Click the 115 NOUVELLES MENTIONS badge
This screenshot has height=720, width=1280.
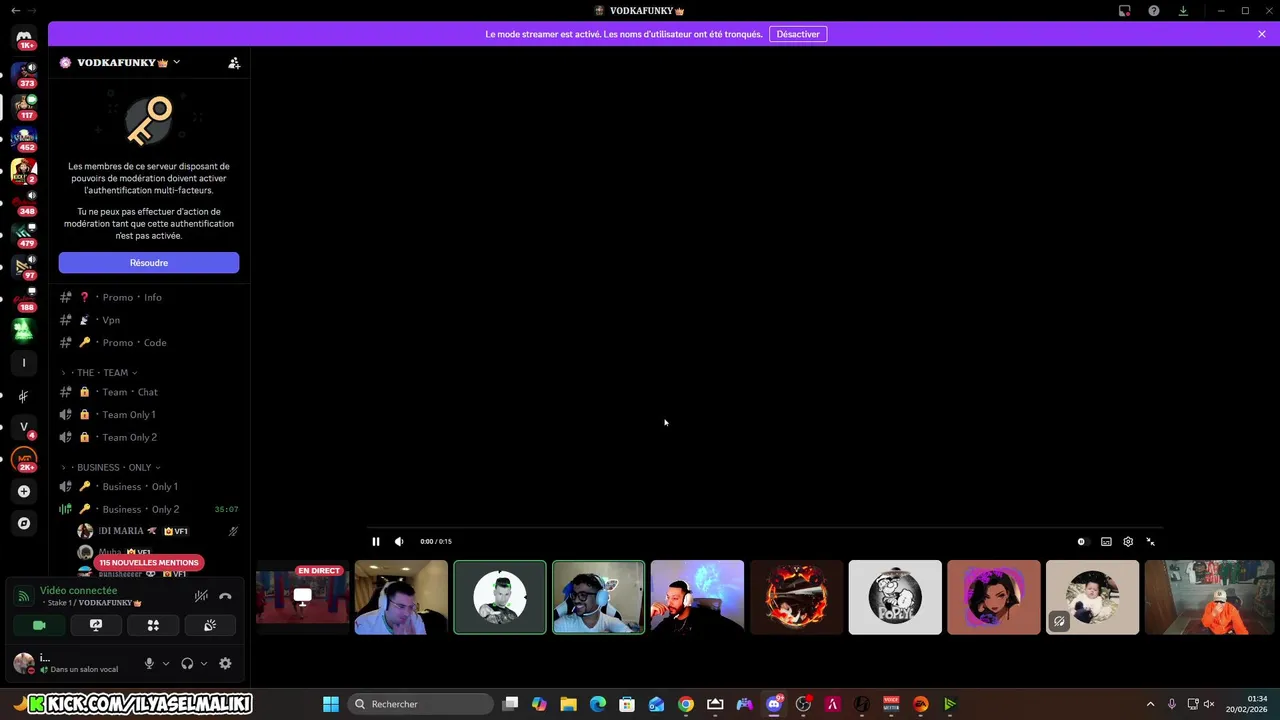pos(149,563)
